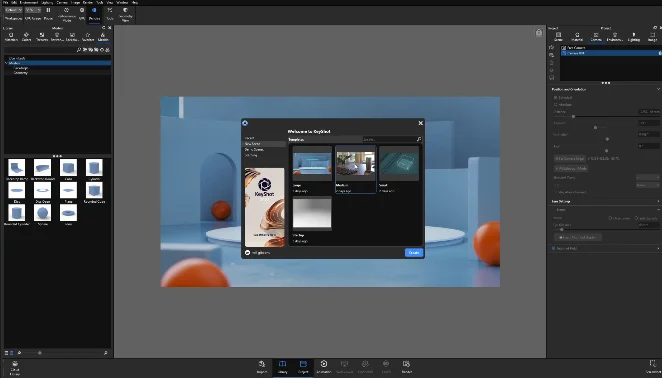
Task: Open the File menu
Action: click(5, 3)
